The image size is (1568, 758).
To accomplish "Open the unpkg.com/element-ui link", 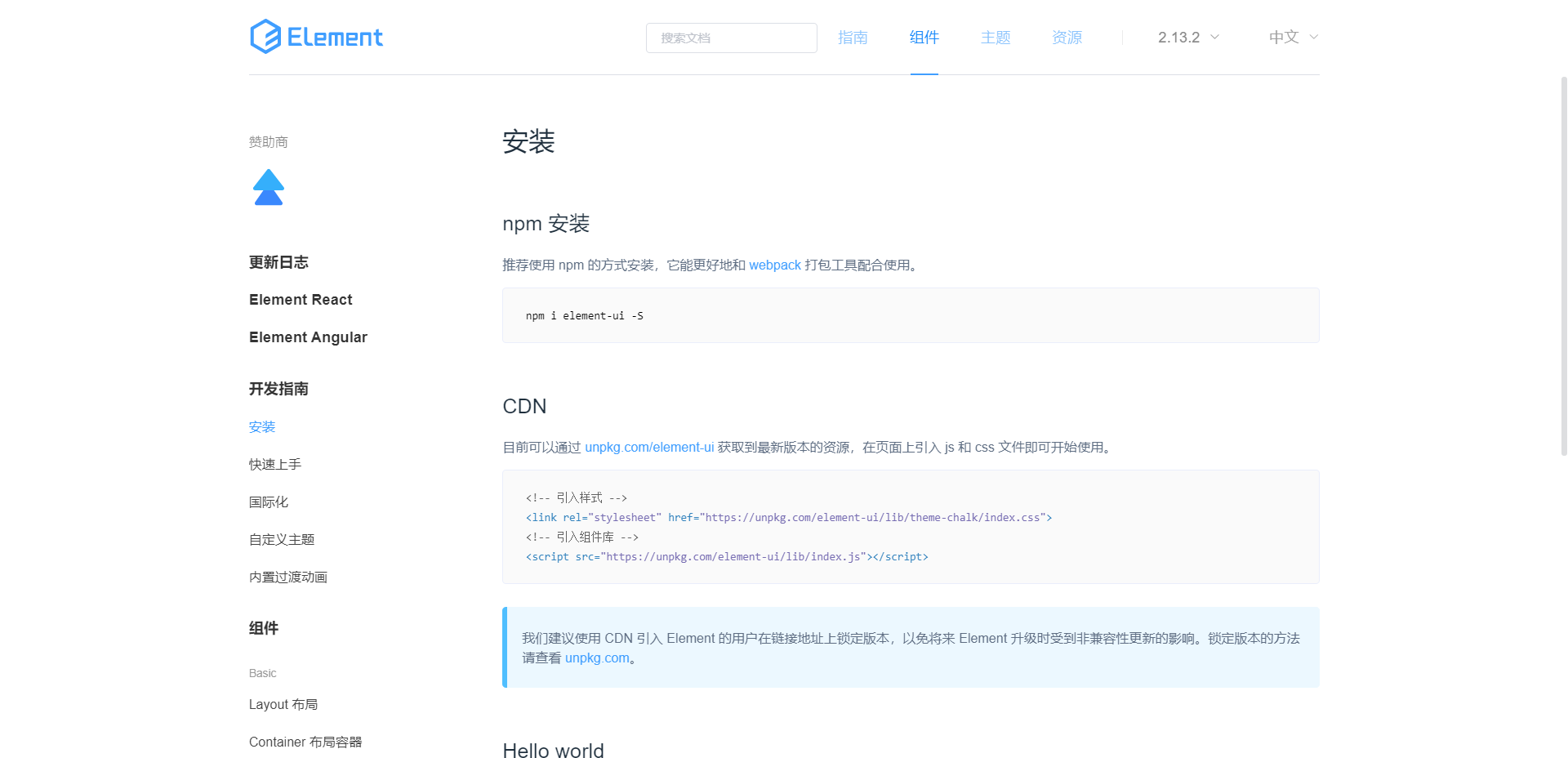I will click(x=648, y=448).
